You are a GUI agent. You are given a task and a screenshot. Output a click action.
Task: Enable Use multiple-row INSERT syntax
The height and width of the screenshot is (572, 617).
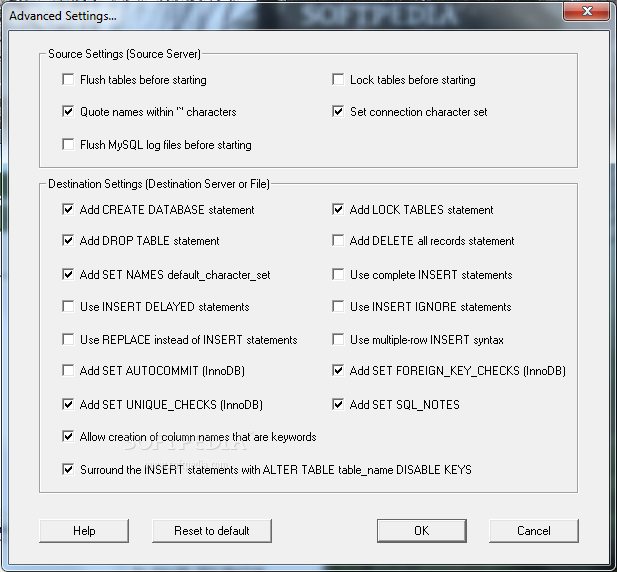(338, 340)
